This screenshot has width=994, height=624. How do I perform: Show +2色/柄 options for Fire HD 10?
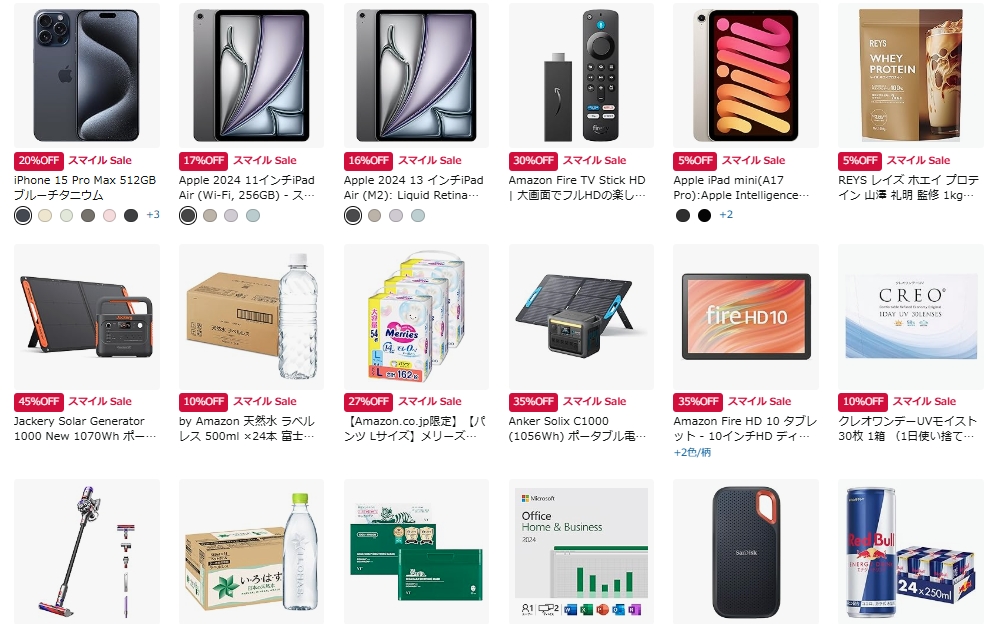pyautogui.click(x=692, y=452)
